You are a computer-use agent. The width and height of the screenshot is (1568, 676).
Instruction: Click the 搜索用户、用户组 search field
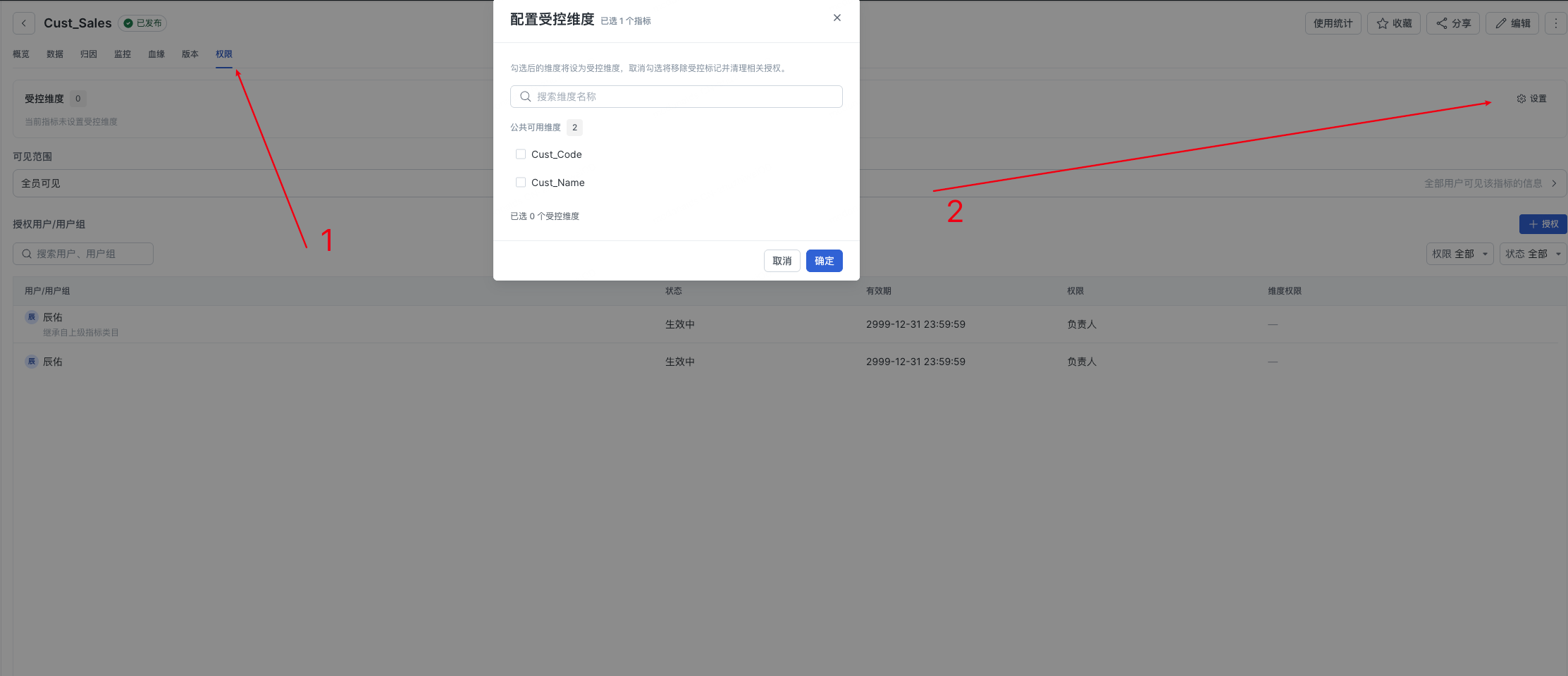click(x=83, y=254)
